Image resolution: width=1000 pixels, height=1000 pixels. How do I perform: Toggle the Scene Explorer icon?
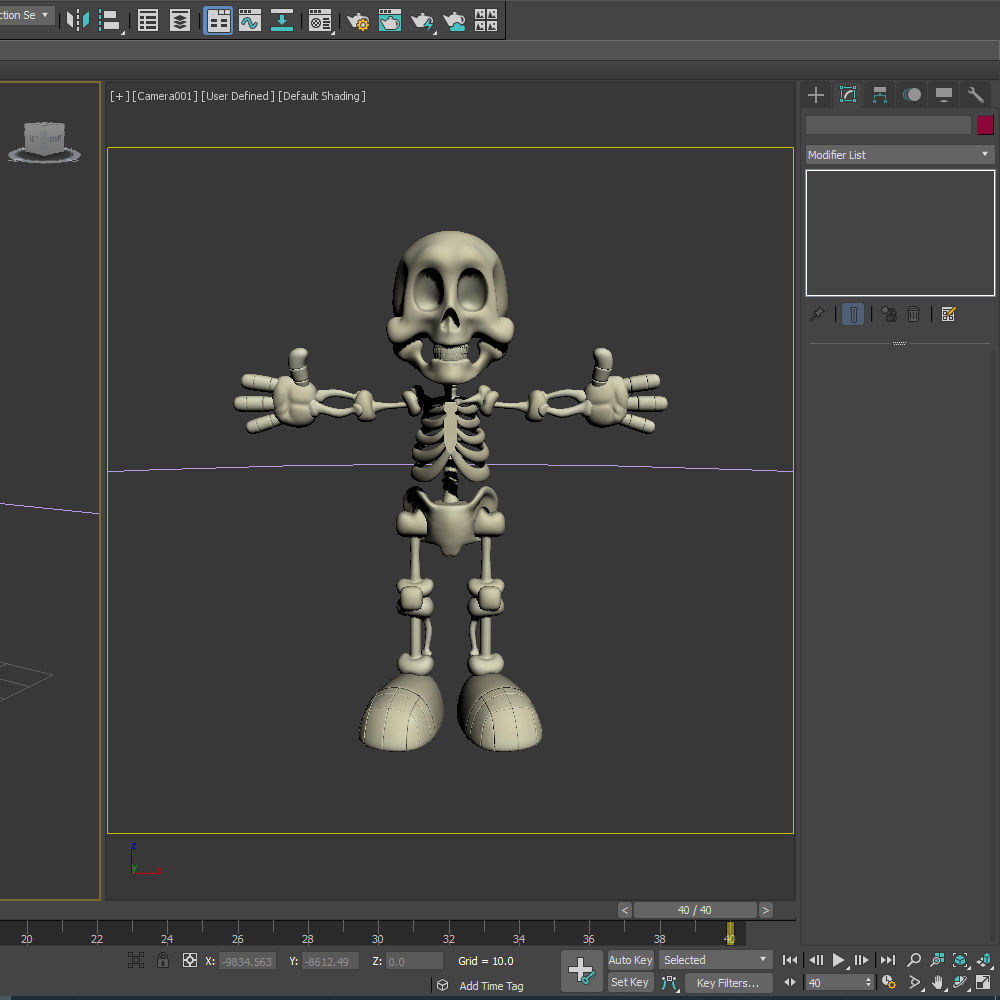[x=148, y=20]
